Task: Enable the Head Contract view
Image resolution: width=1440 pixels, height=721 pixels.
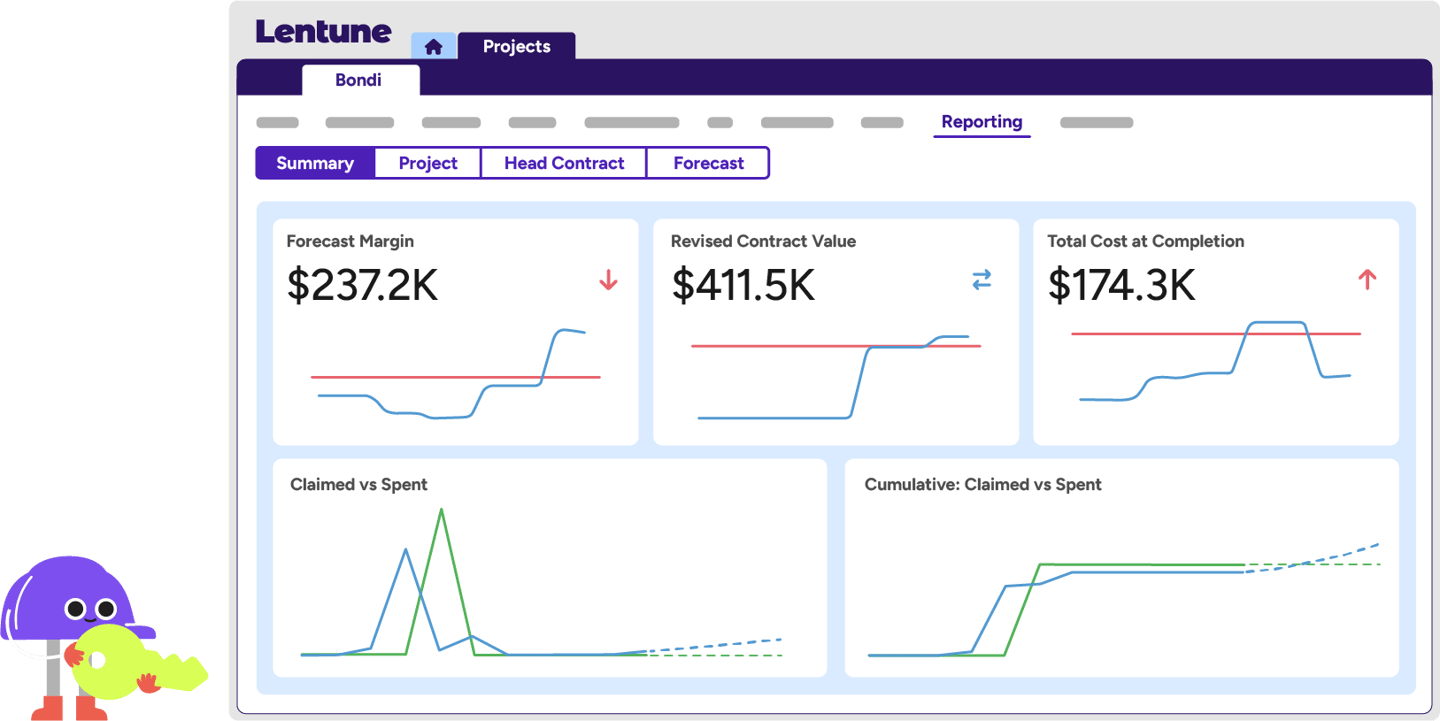Action: (x=564, y=162)
